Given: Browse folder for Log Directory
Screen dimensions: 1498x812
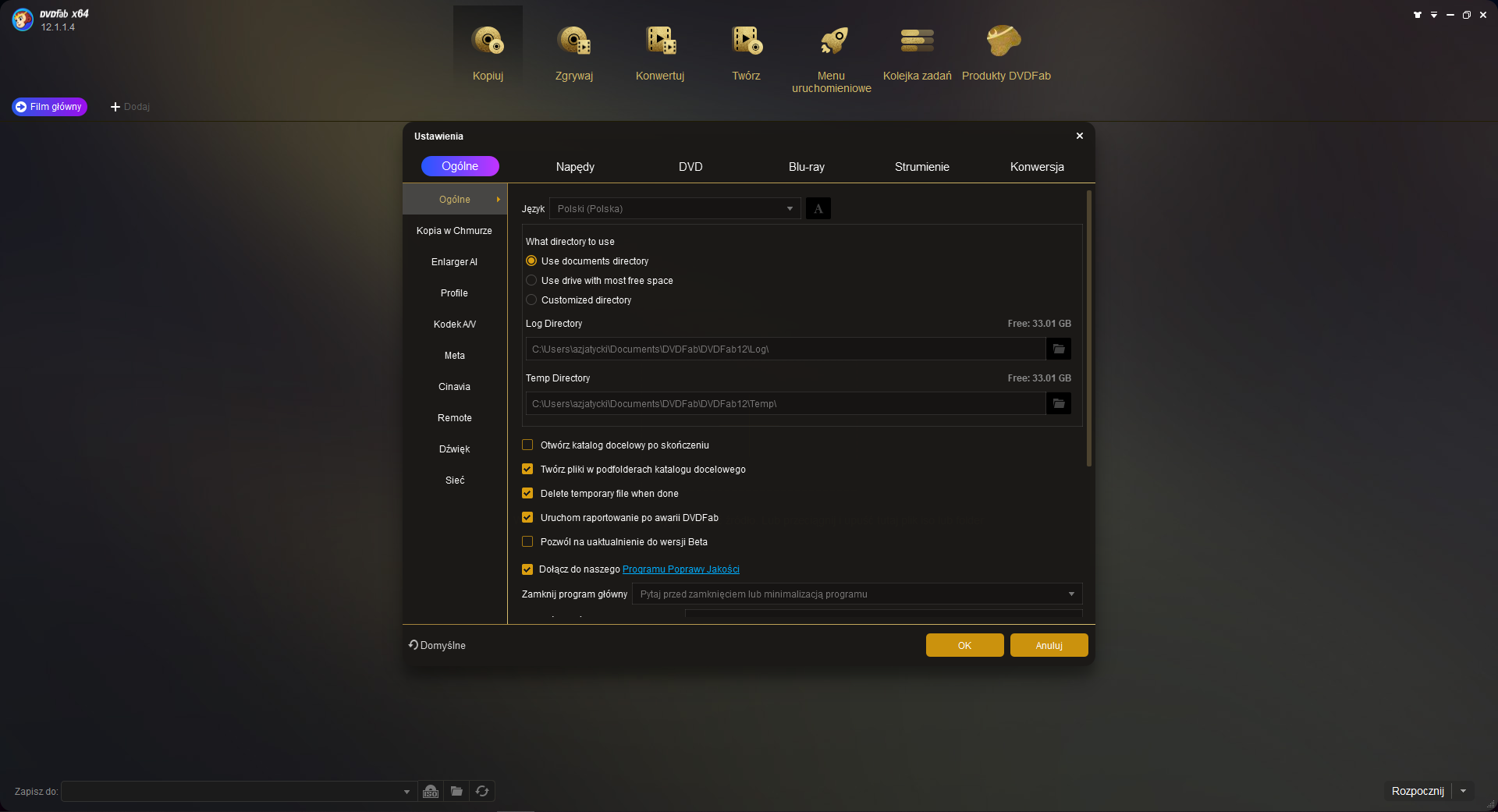Looking at the screenshot, I should pos(1059,349).
